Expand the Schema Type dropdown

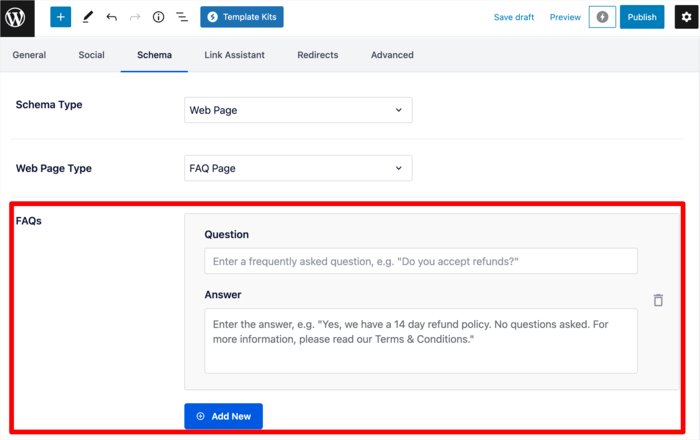(x=298, y=110)
